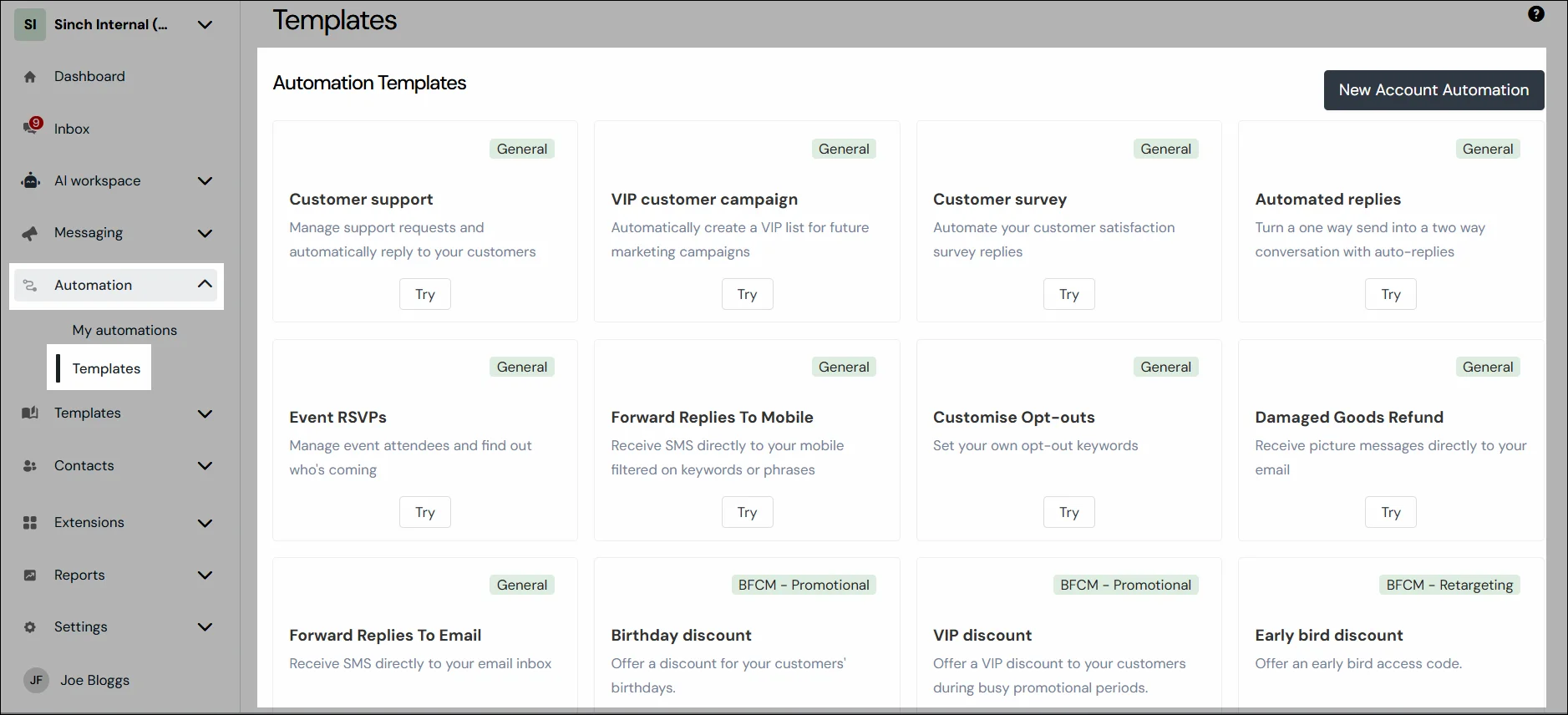Screen dimensions: 1568x715
Task: Open the help question mark icon
Action: 1535,14
